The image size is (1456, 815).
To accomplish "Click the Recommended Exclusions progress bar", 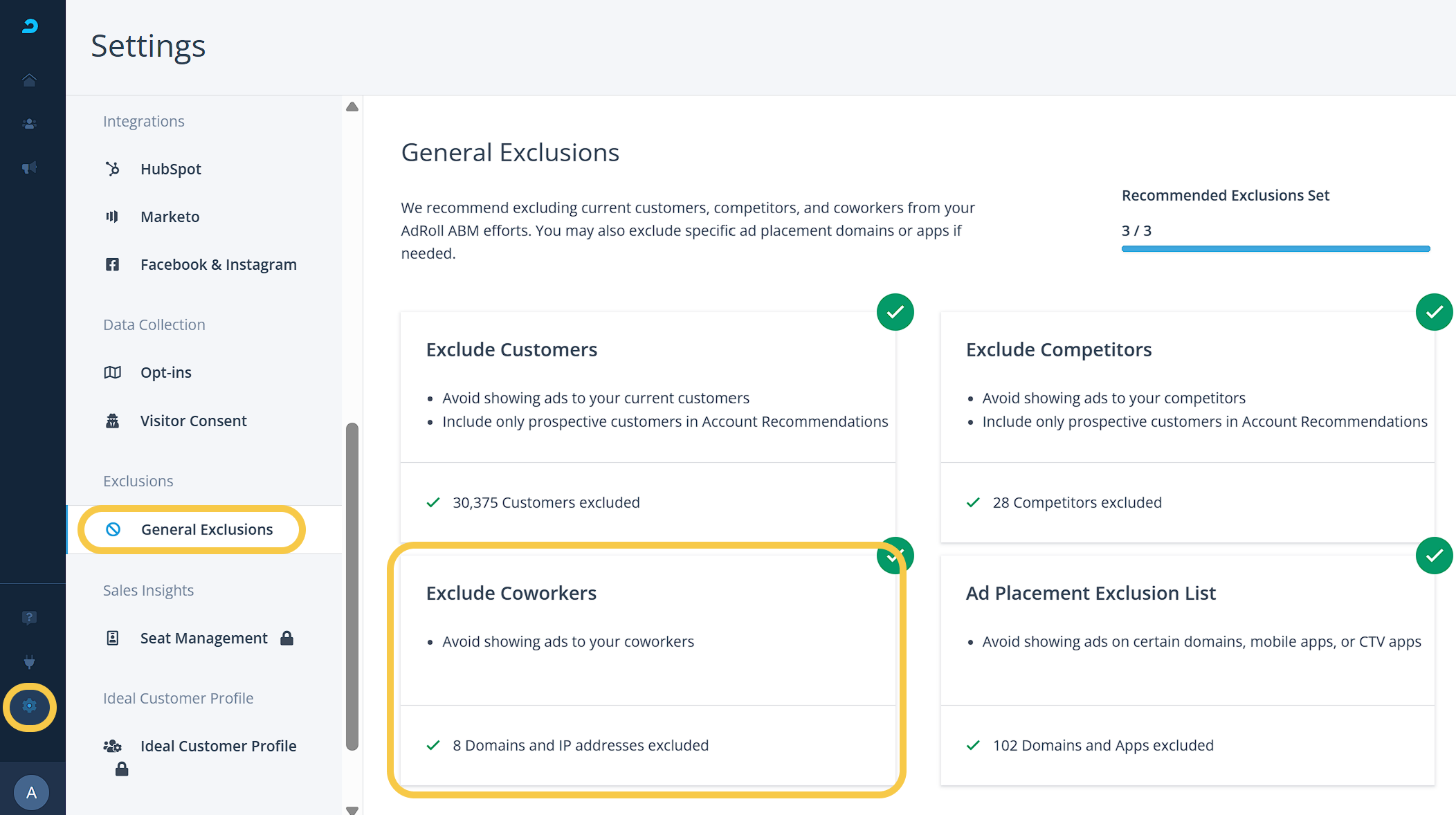I will 1275,248.
